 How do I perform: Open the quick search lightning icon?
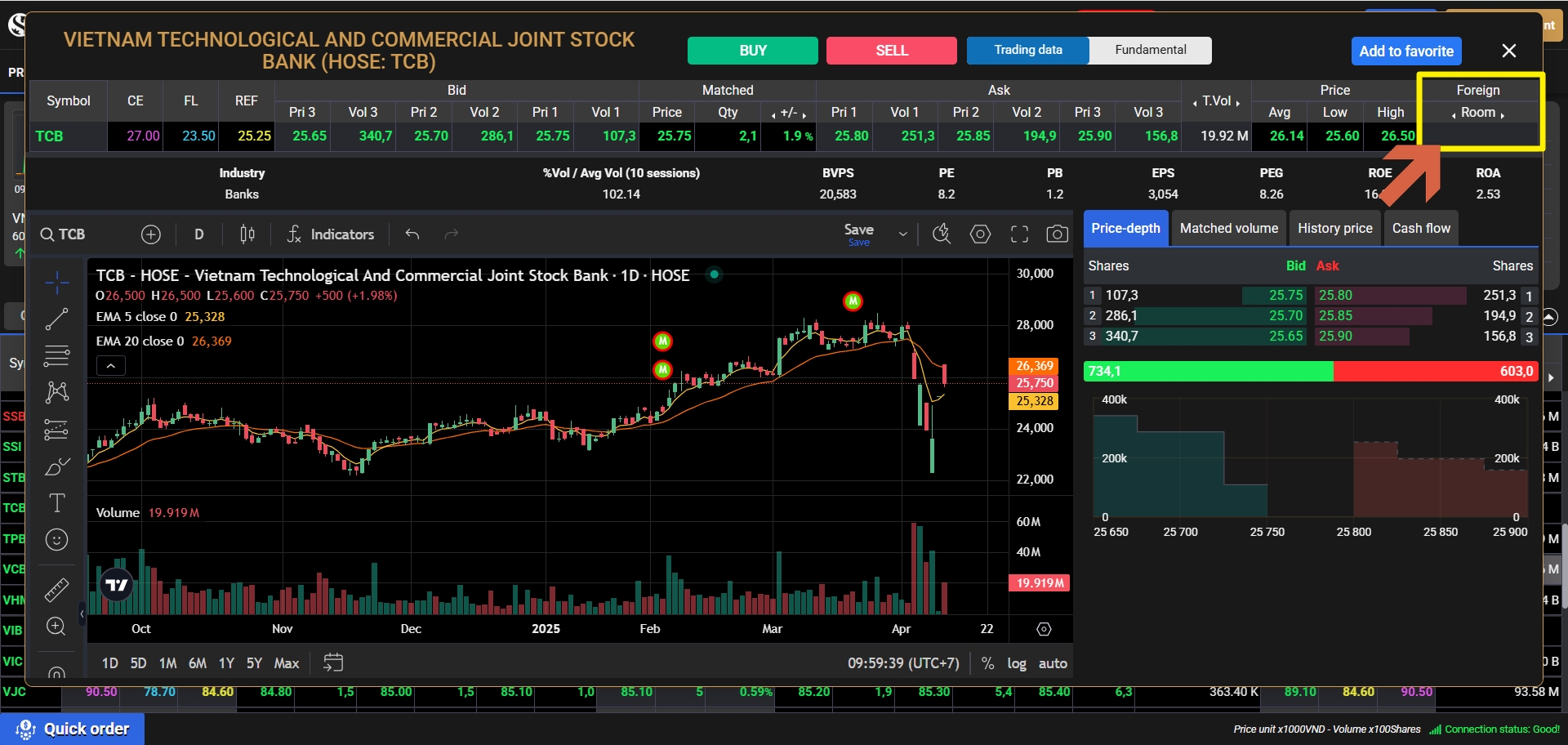pyautogui.click(x=942, y=234)
